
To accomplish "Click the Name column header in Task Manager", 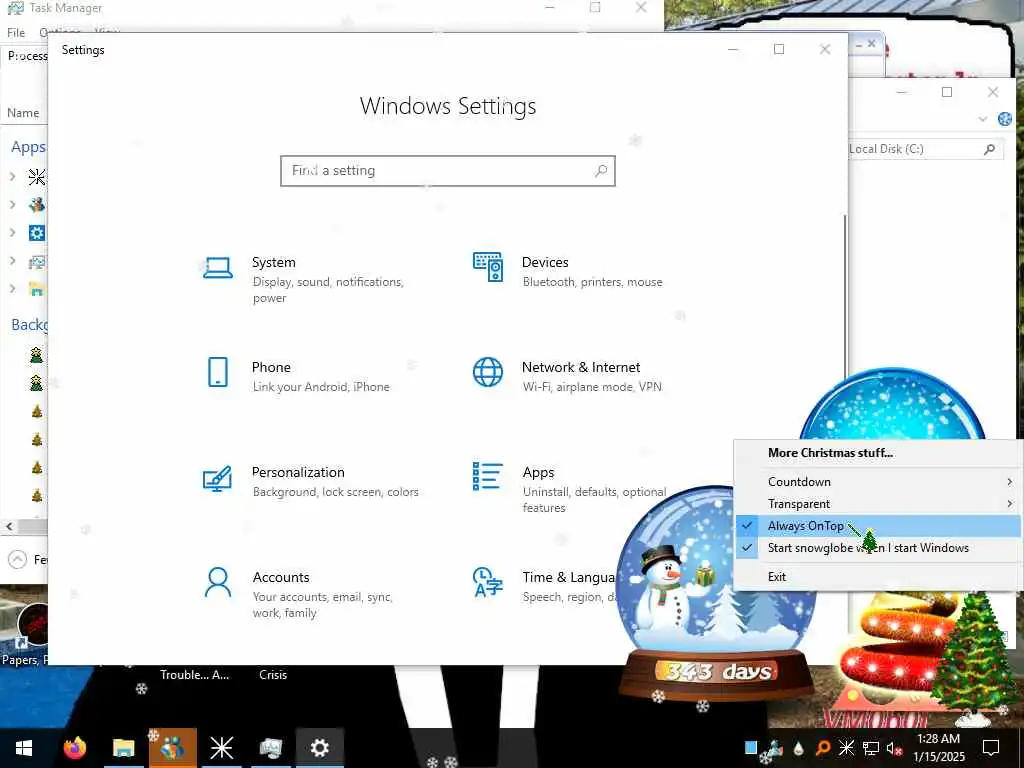I will point(23,113).
